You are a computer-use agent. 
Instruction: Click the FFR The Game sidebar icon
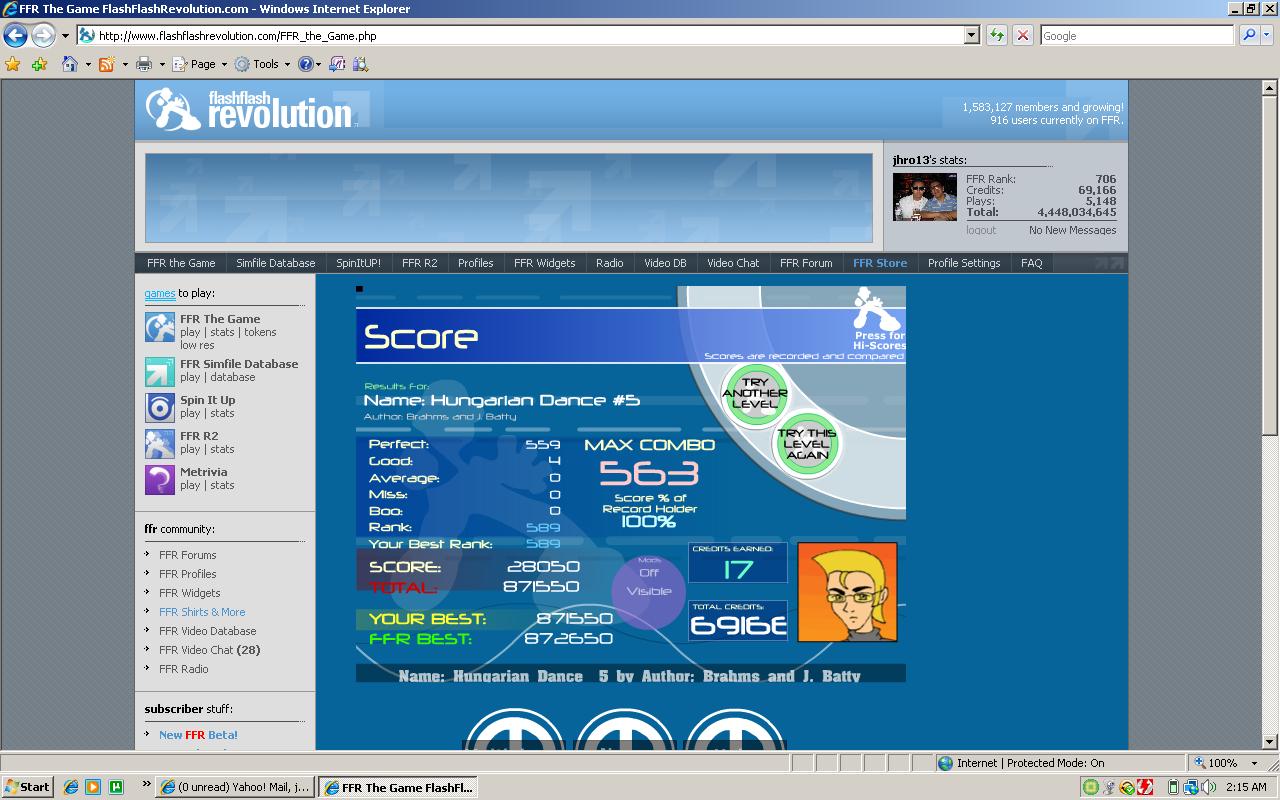tap(160, 327)
